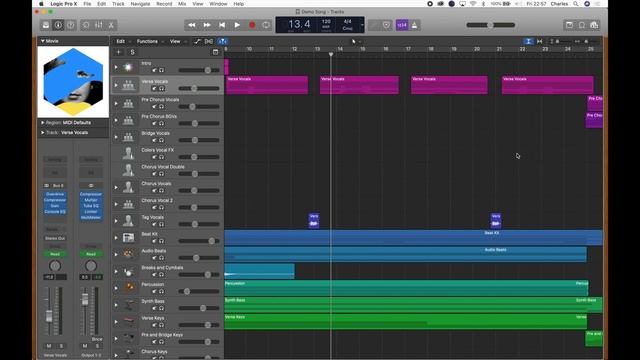Adjust the master volume slider in control bar
The height and width of the screenshot is (360, 640).
click(491, 25)
